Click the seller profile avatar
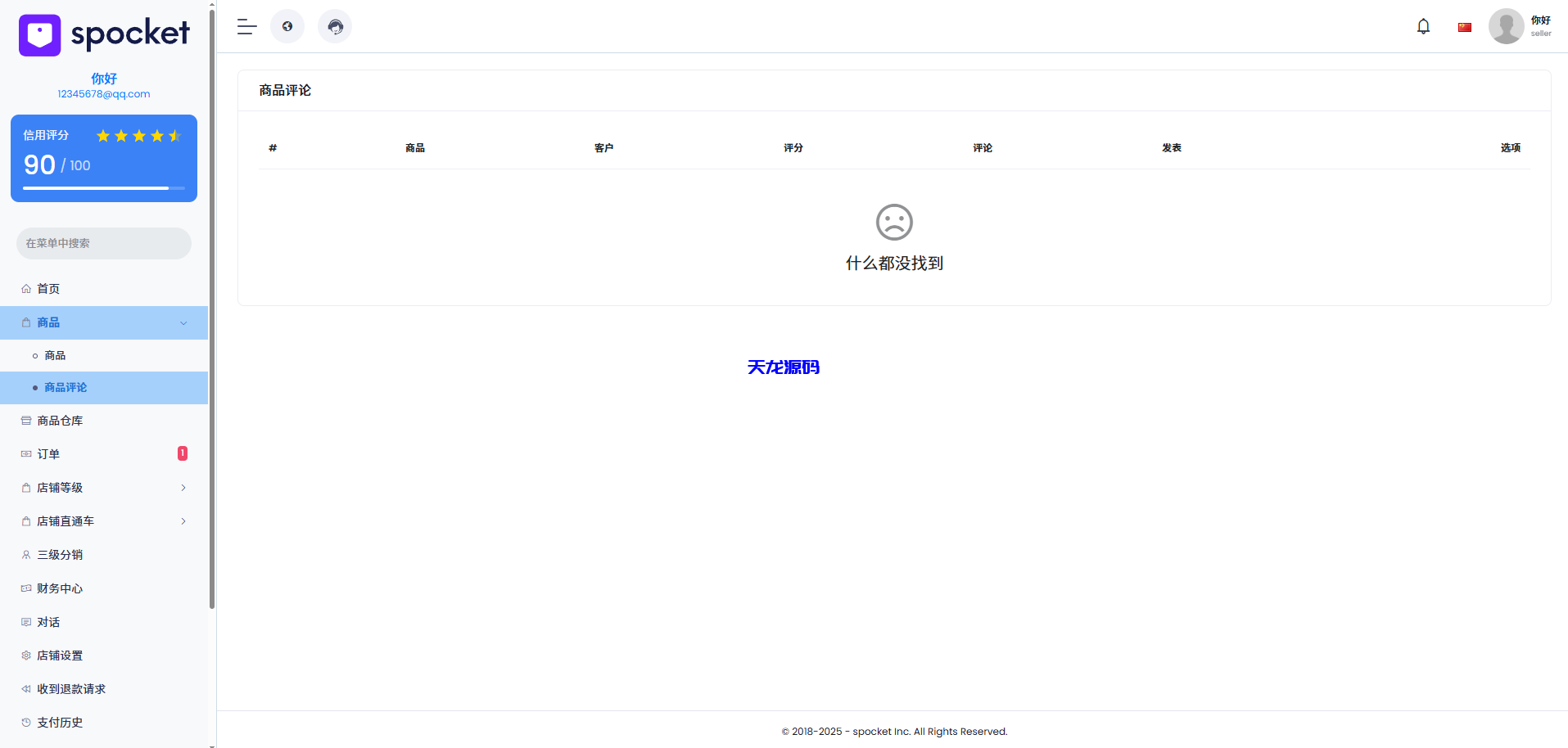 pyautogui.click(x=1506, y=26)
